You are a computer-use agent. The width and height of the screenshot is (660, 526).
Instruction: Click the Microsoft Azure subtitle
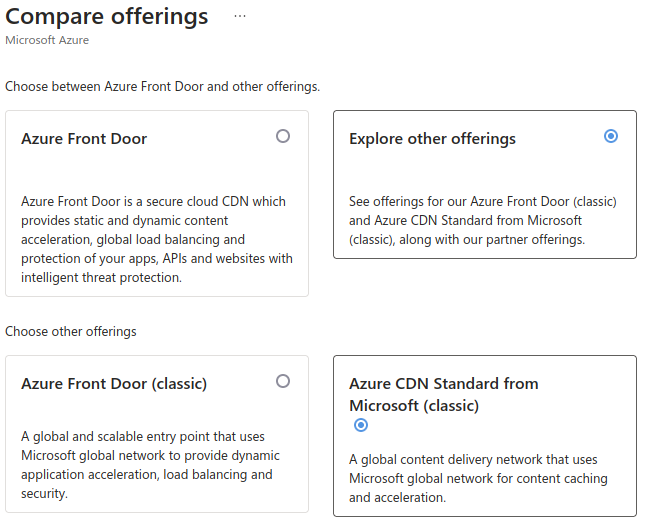pos(47,40)
